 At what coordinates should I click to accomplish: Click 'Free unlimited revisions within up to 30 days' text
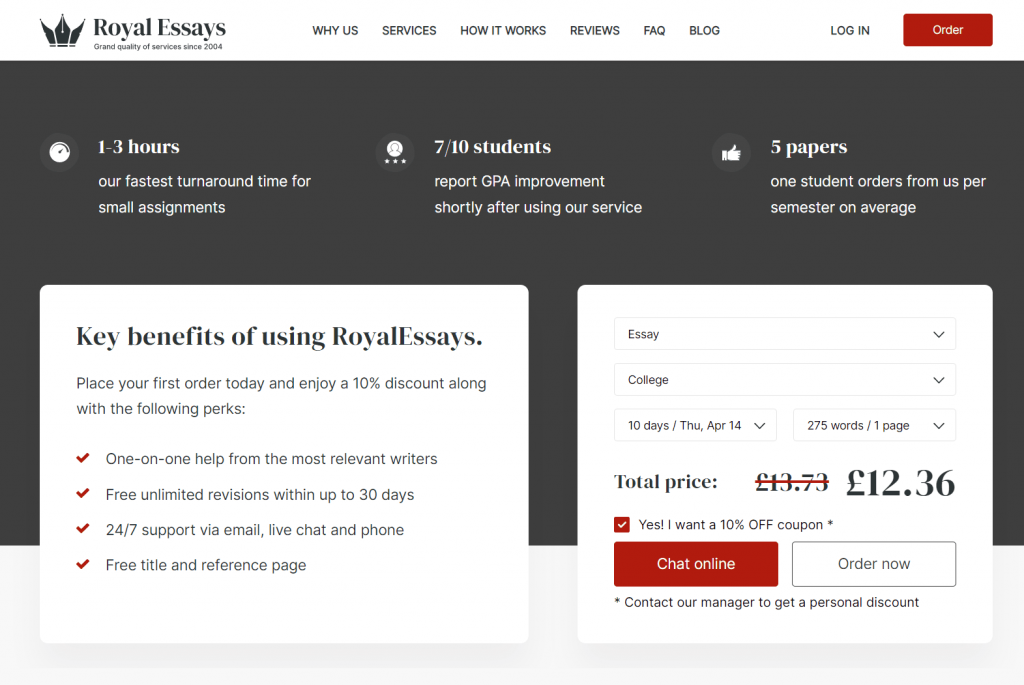[260, 495]
